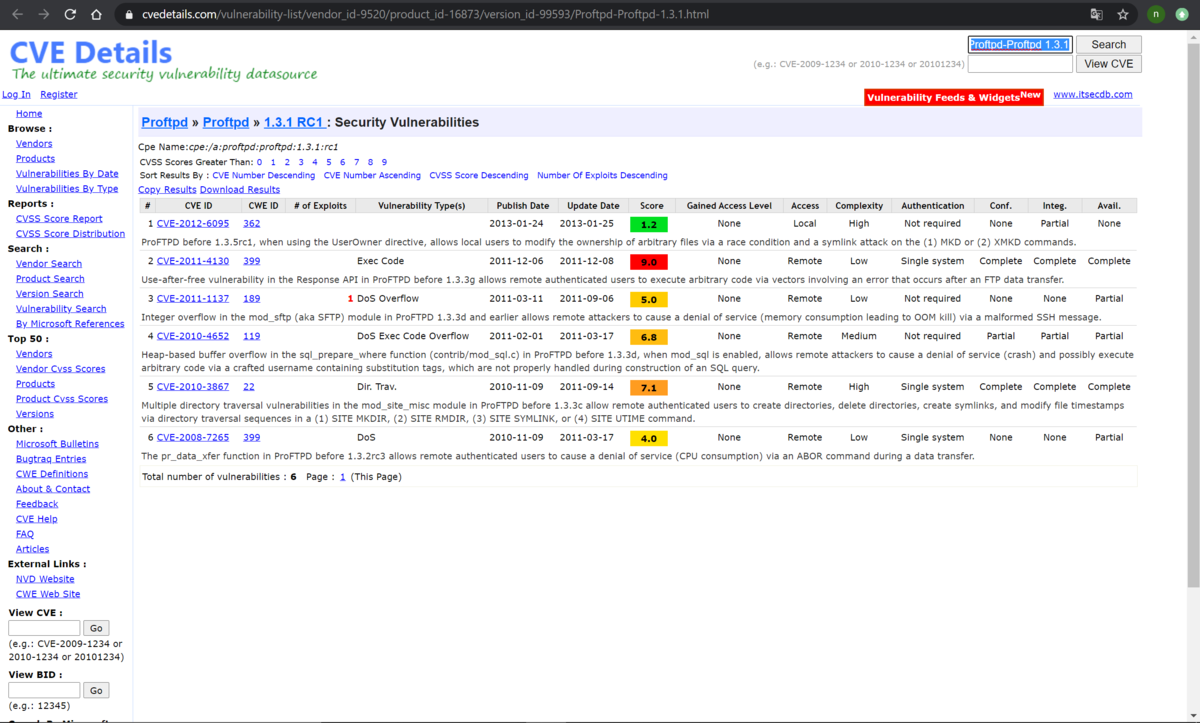The image size is (1200, 723).
Task: Click the search input with Proftpd text
Action: pos(1020,44)
